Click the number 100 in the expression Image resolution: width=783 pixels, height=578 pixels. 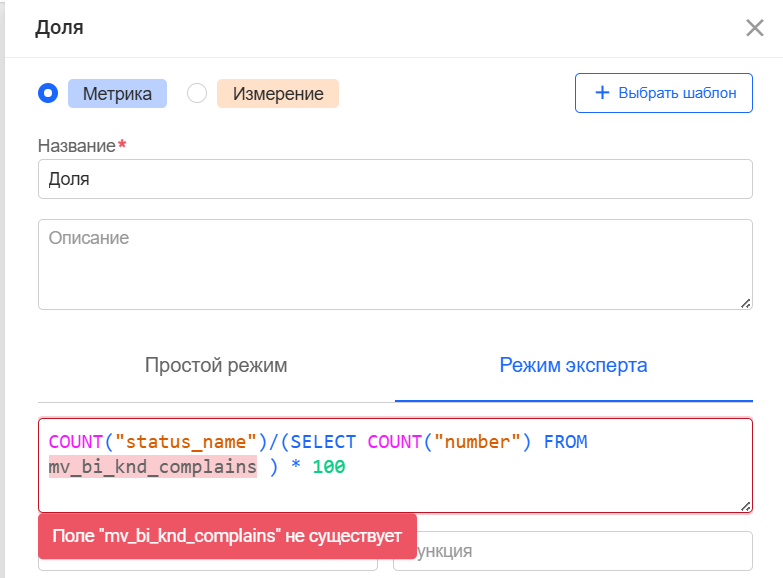[328, 467]
